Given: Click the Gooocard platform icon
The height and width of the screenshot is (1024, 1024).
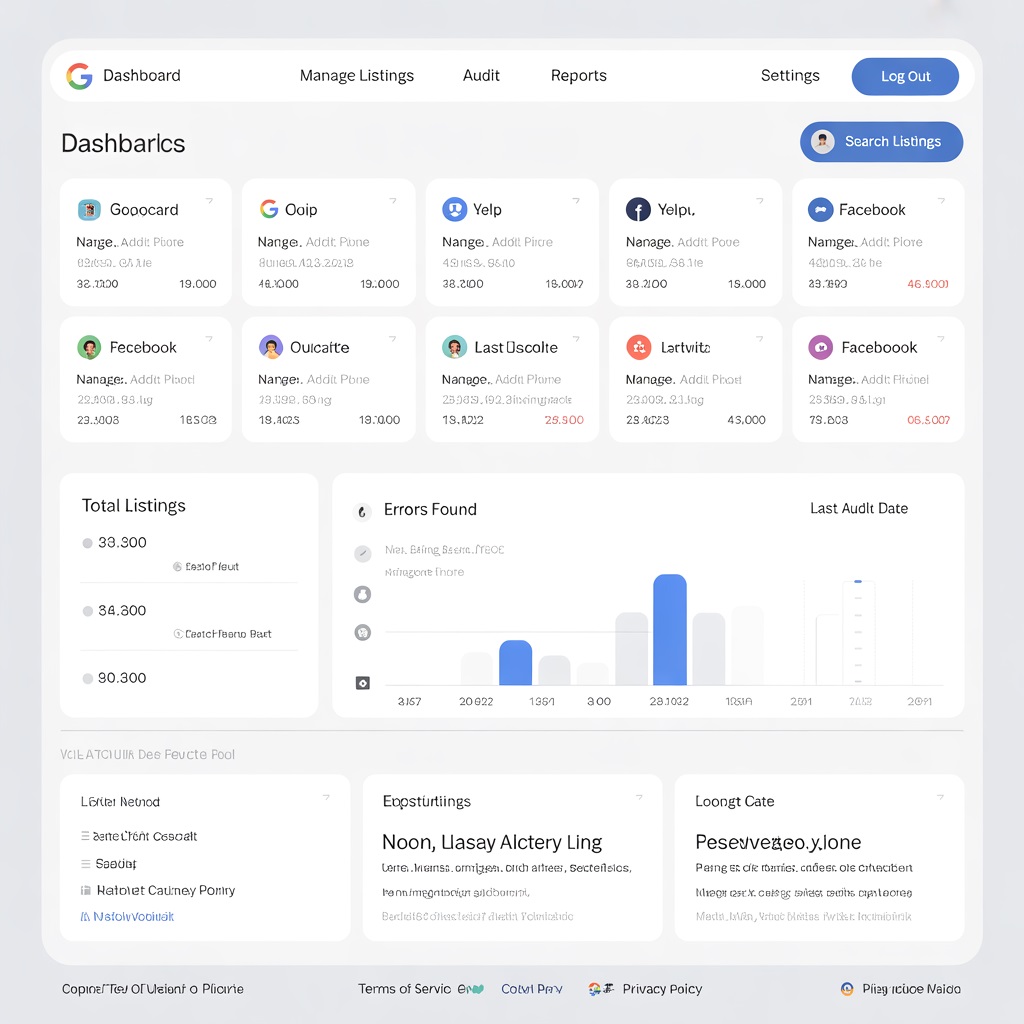Looking at the screenshot, I should [88, 209].
